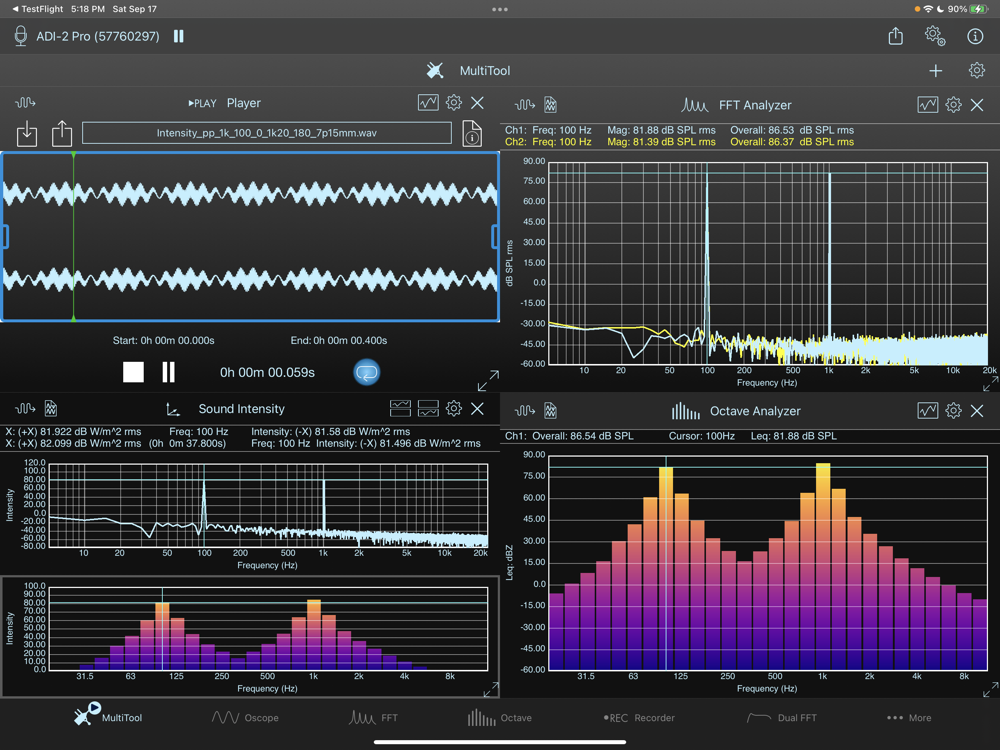Expand the FFT Analyzer panel to fullscreen

[x=990, y=384]
